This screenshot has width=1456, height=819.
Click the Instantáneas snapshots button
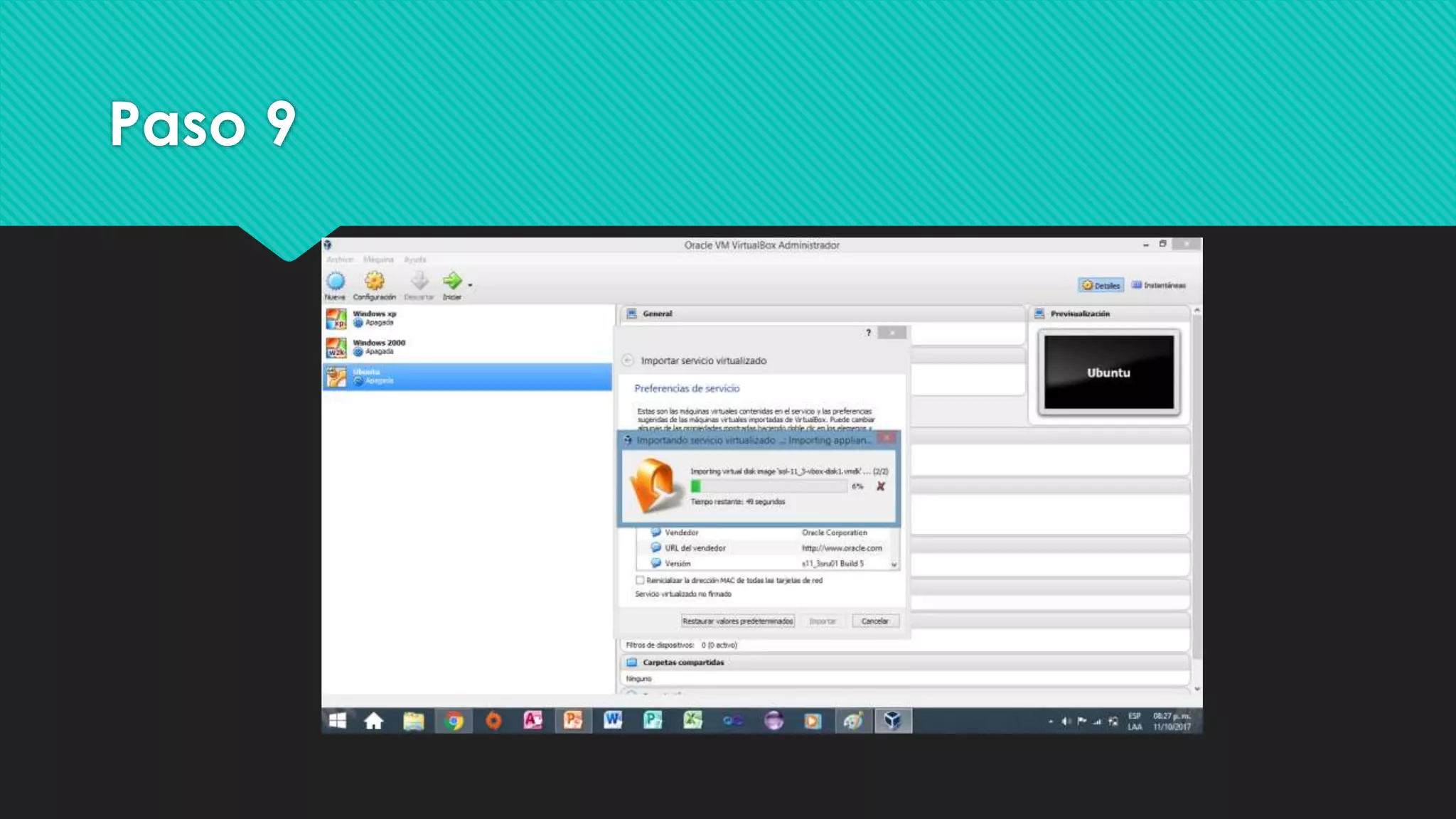pos(1158,285)
